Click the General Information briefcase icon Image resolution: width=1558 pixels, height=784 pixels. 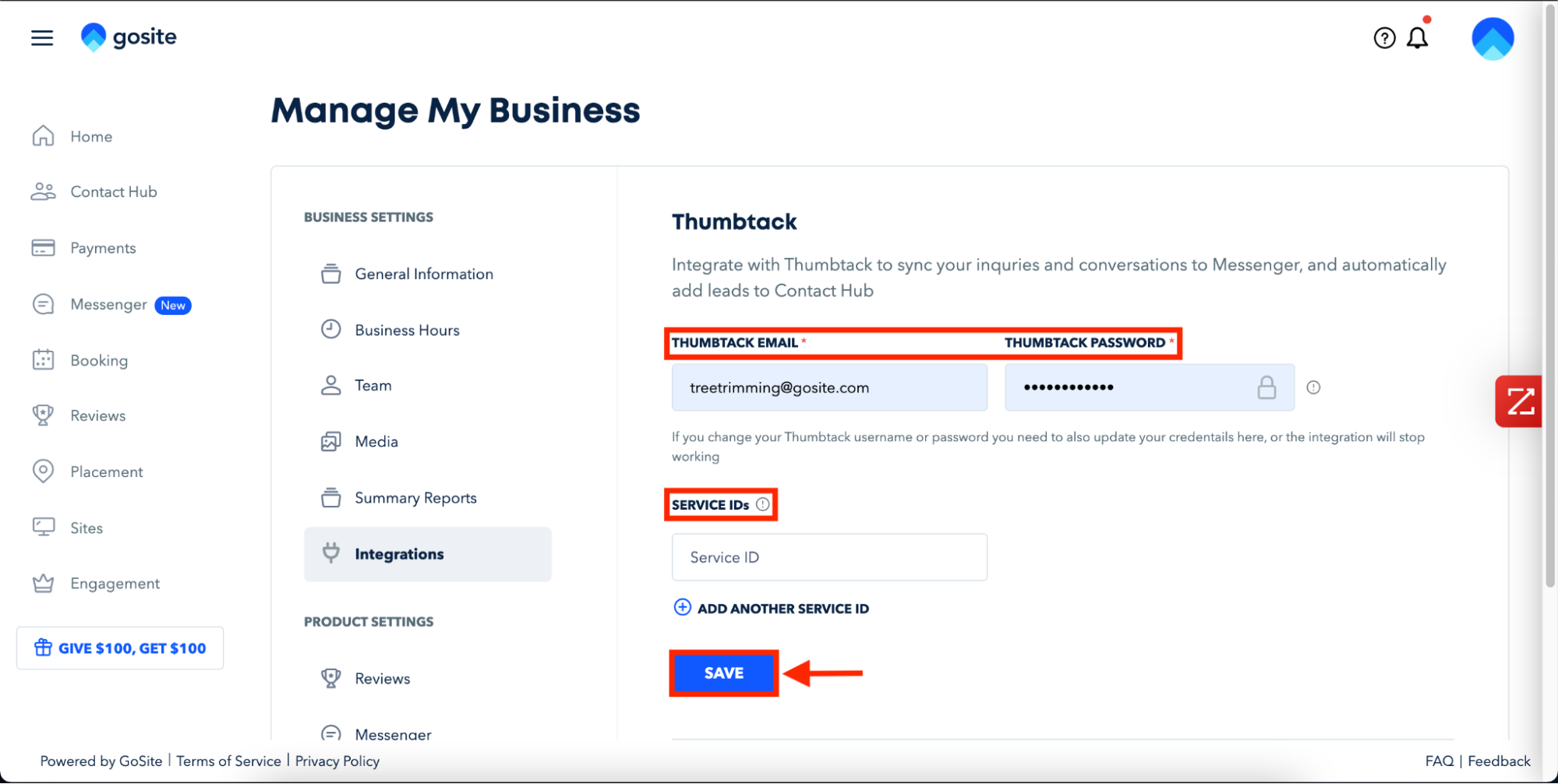coord(331,274)
